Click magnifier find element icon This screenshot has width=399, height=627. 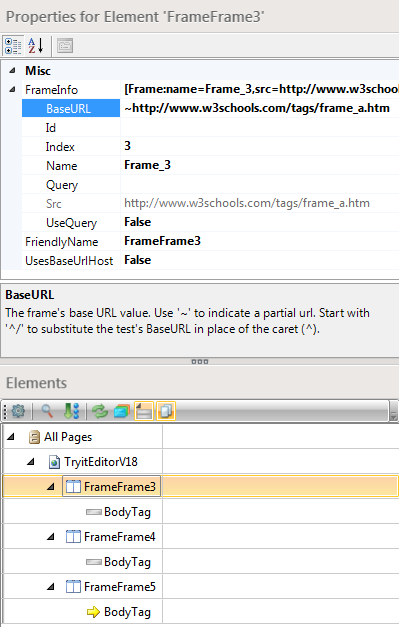pyautogui.click(x=47, y=411)
